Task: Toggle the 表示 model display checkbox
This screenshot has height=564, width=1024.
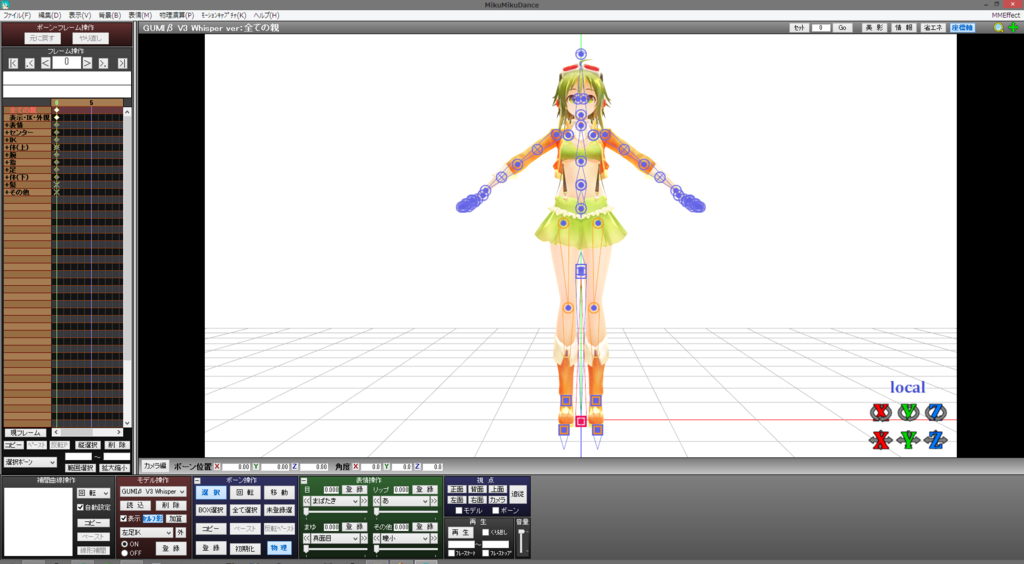Action: coord(123,518)
